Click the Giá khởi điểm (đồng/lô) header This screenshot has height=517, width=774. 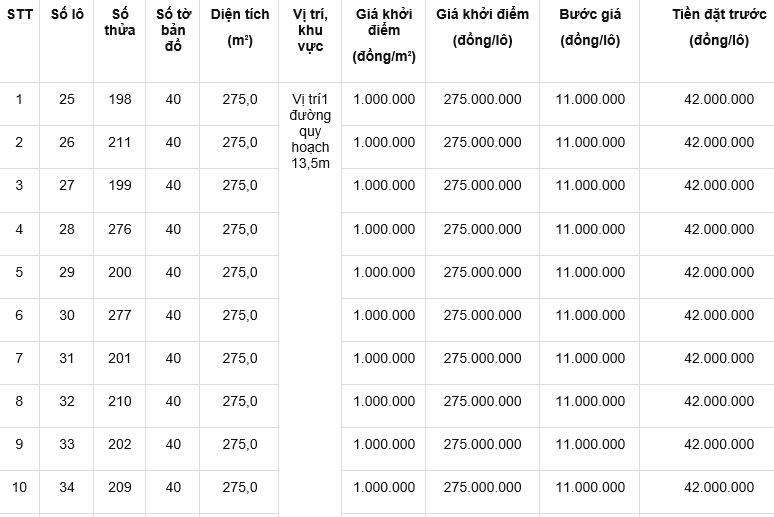482,27
